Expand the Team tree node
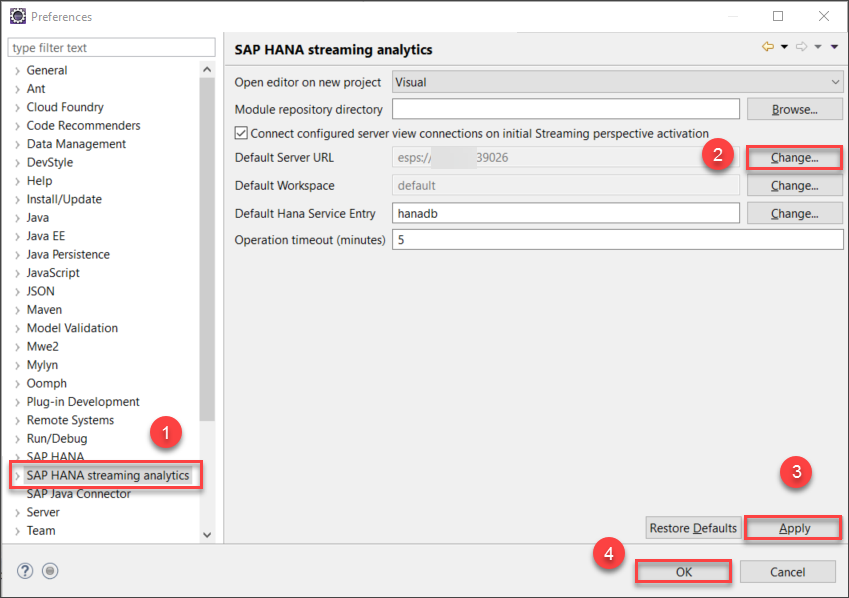 point(17,531)
